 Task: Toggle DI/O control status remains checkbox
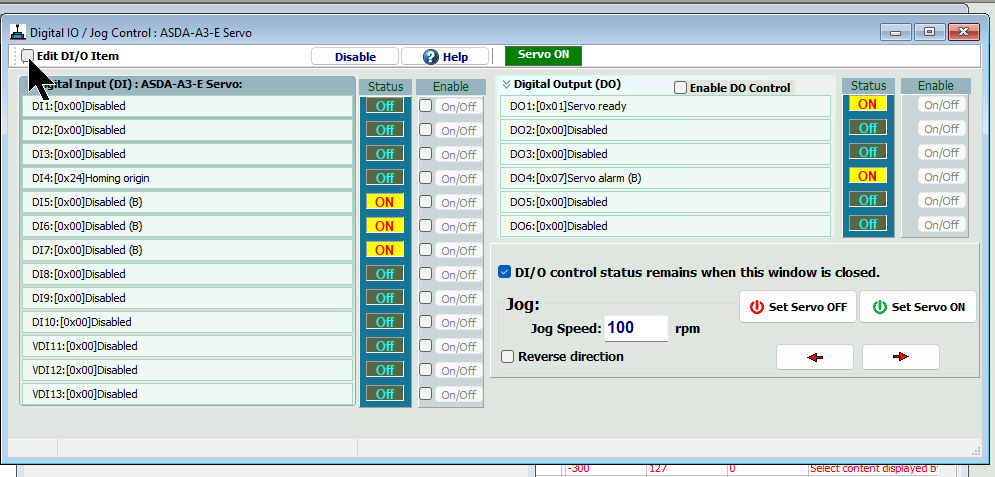pos(504,272)
